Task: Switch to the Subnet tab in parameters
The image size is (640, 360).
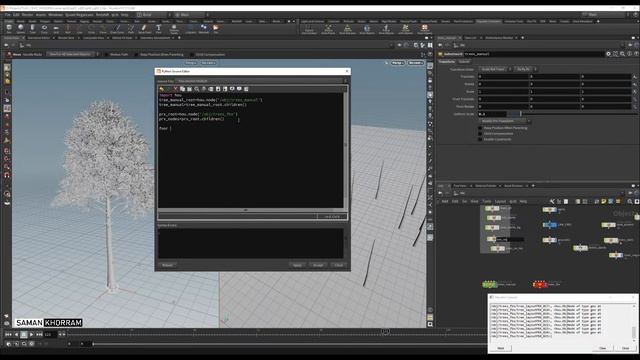Action: 464,62
